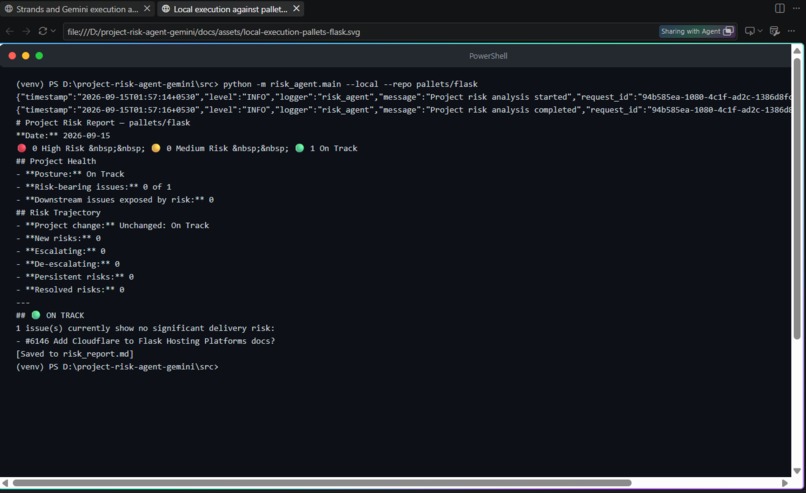Select the Local execution against pallets tab

(230, 9)
